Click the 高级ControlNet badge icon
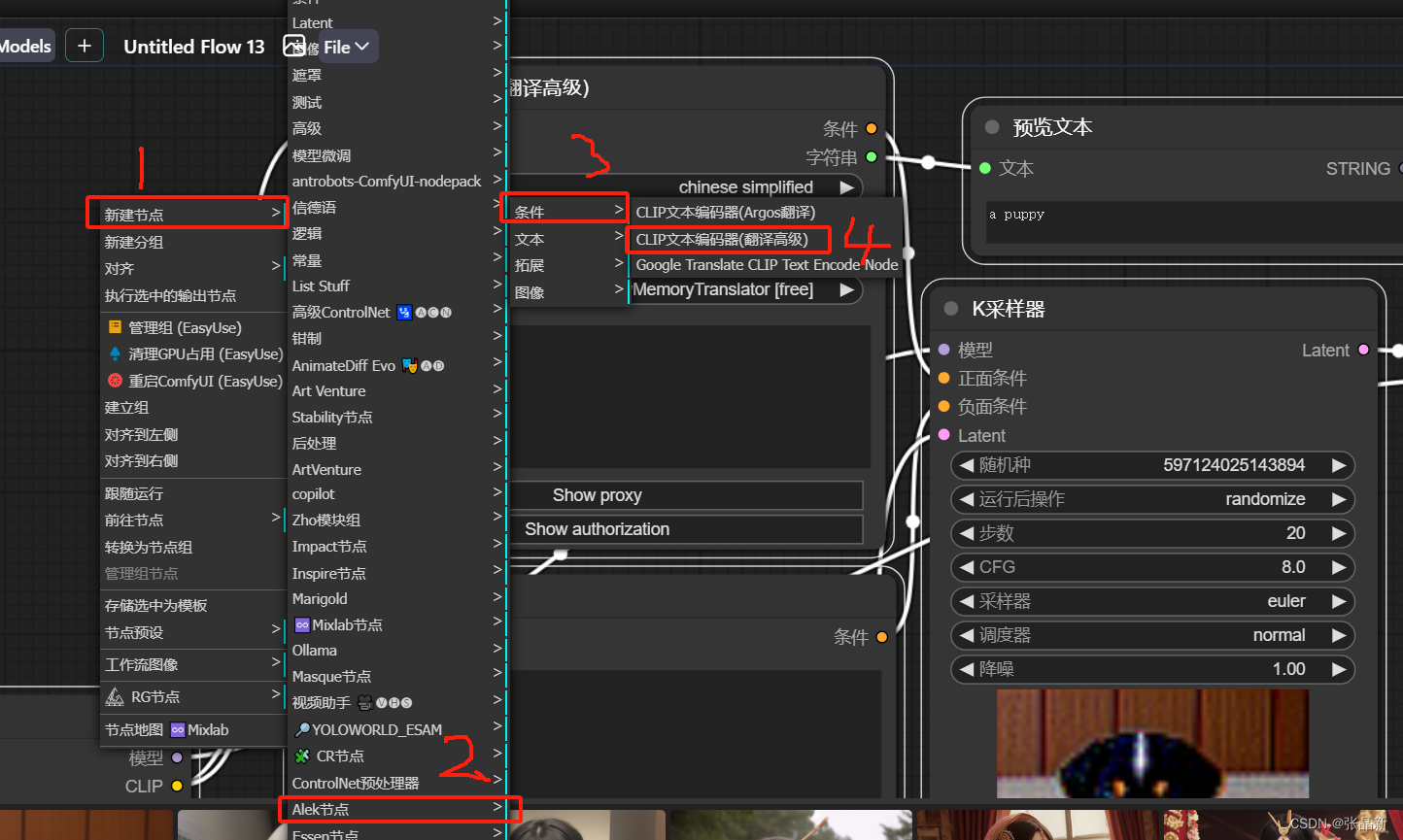This screenshot has height=840, width=1403. (405, 312)
